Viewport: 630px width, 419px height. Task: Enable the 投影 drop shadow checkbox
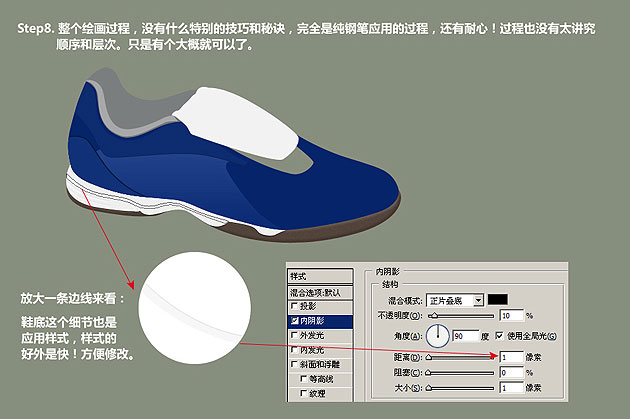[294, 306]
